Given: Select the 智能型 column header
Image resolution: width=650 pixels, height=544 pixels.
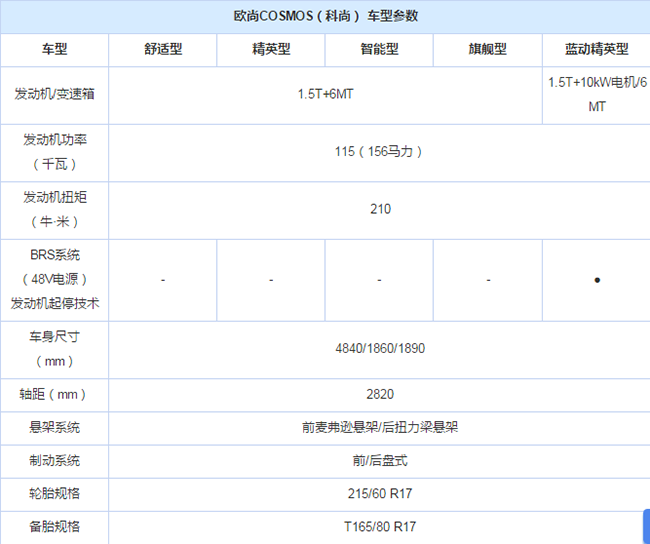Looking at the screenshot, I should [x=379, y=49].
